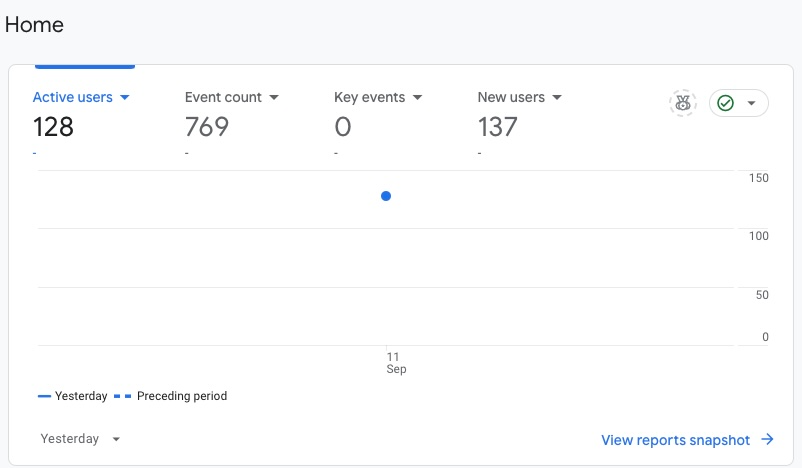Click the green data quality checkmark icon
Image resolution: width=802 pixels, height=468 pixels.
click(726, 103)
